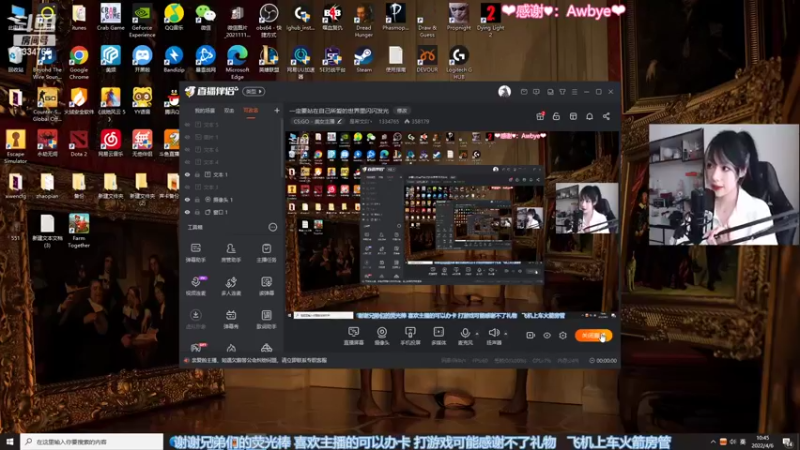Toggle preview eye icon near settings gear
This screenshot has height=450, width=800.
click(547, 335)
